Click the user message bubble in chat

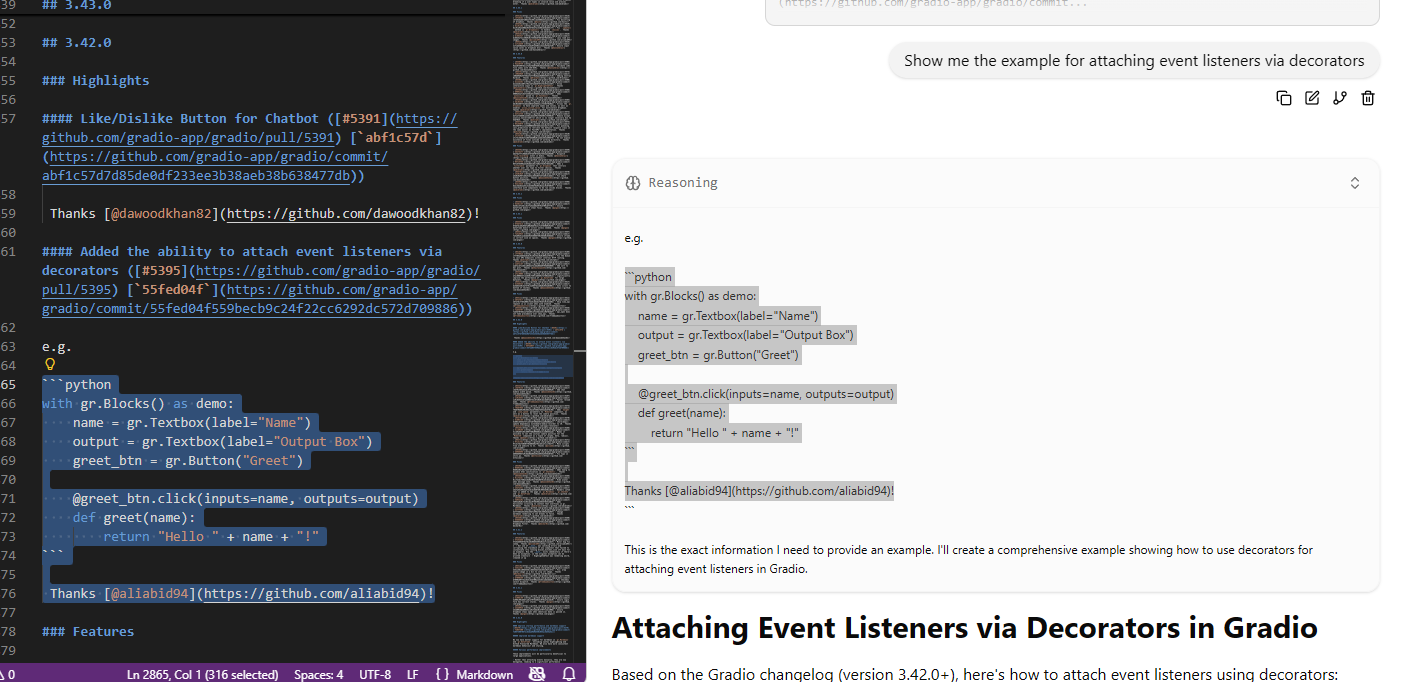tap(1134, 60)
